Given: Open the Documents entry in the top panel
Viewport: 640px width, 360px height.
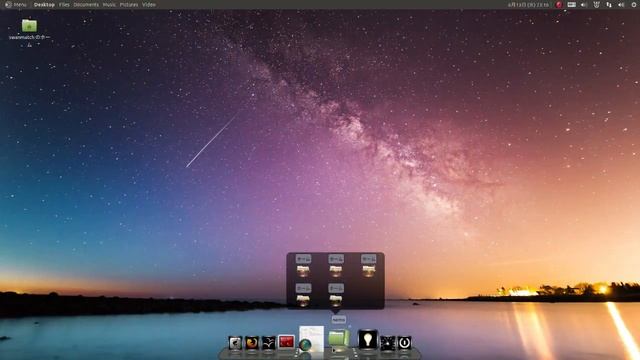Looking at the screenshot, I should 86,4.
